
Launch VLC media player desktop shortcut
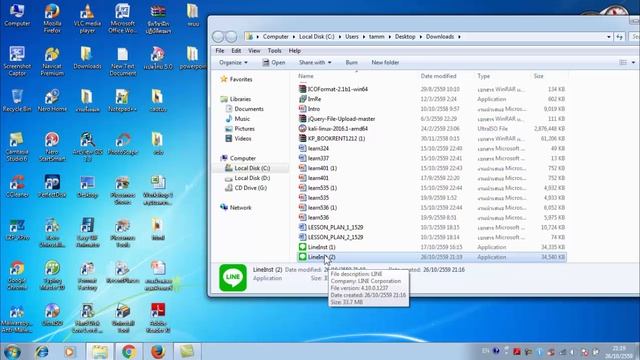pos(87,18)
